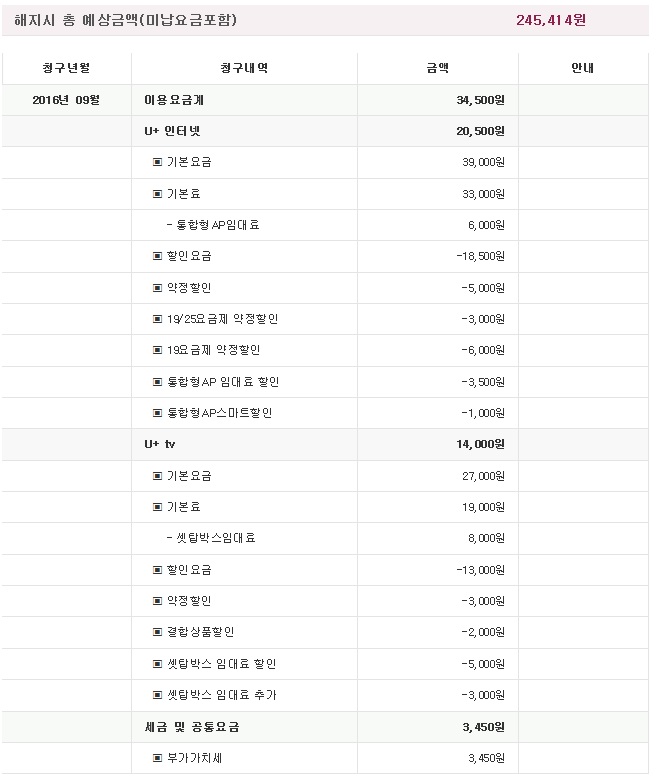Click the 245,414원 total amount
This screenshot has height=774, width=649.
[551, 20]
